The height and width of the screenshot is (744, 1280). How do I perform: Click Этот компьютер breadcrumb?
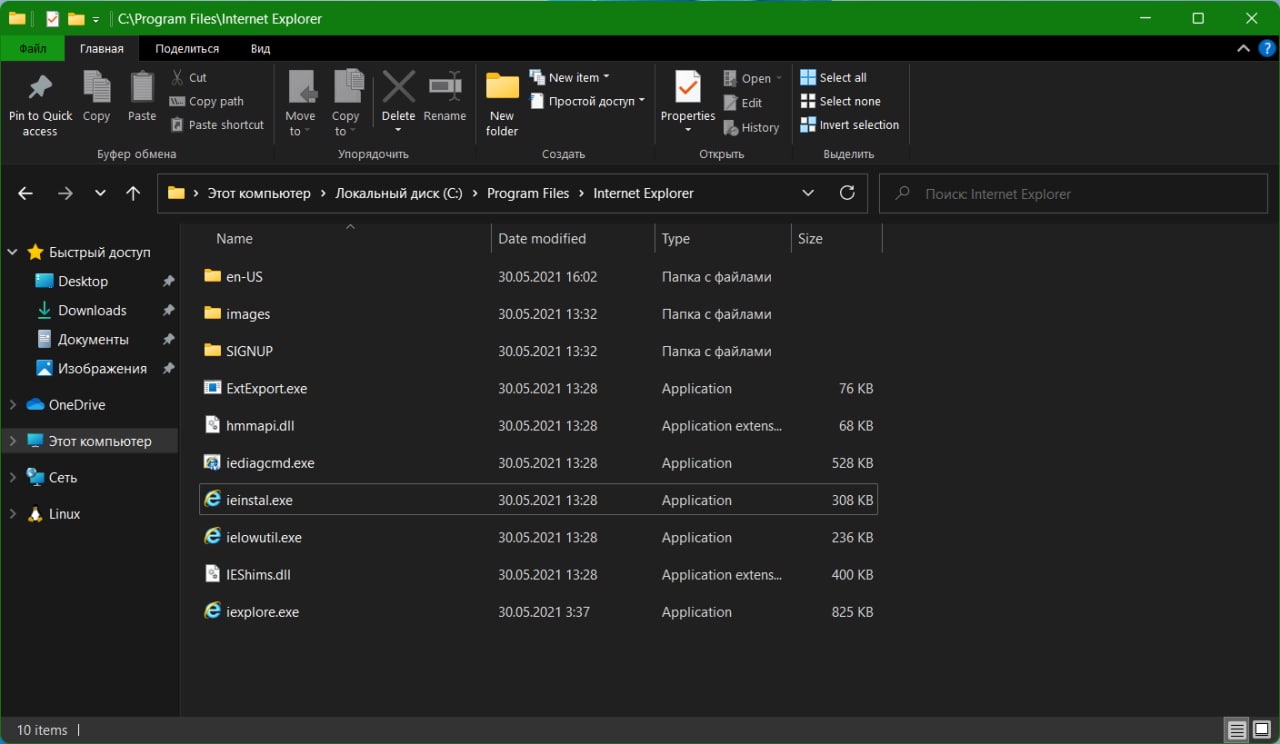click(x=259, y=193)
